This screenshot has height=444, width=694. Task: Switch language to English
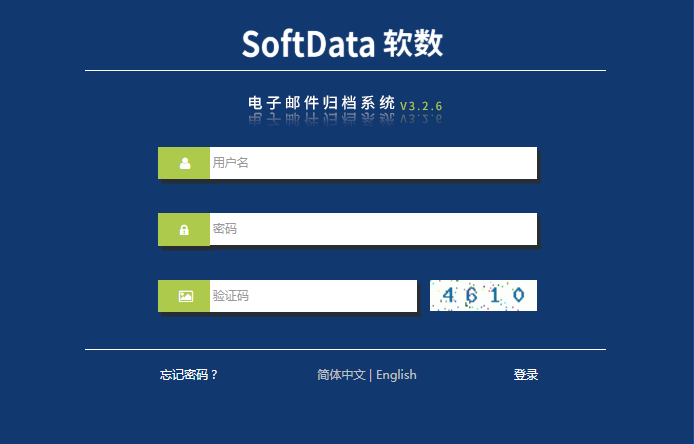[x=396, y=375]
